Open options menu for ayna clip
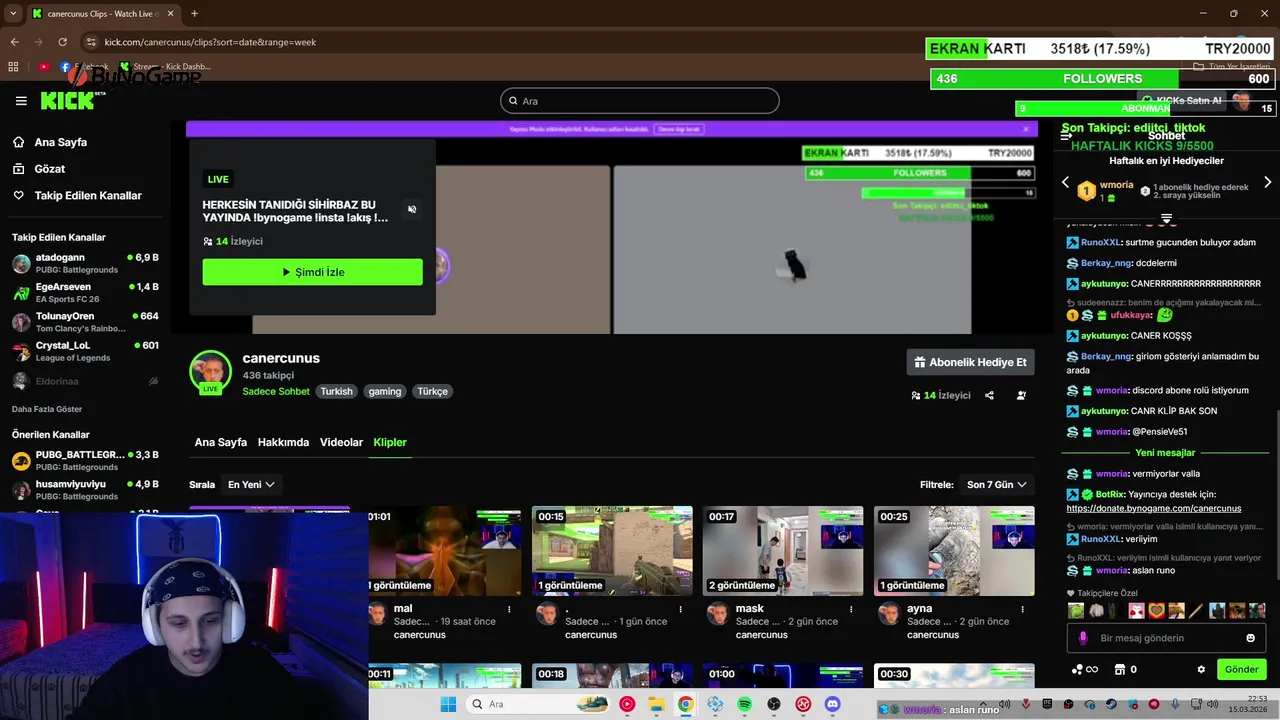1280x720 pixels. (x=1022, y=609)
